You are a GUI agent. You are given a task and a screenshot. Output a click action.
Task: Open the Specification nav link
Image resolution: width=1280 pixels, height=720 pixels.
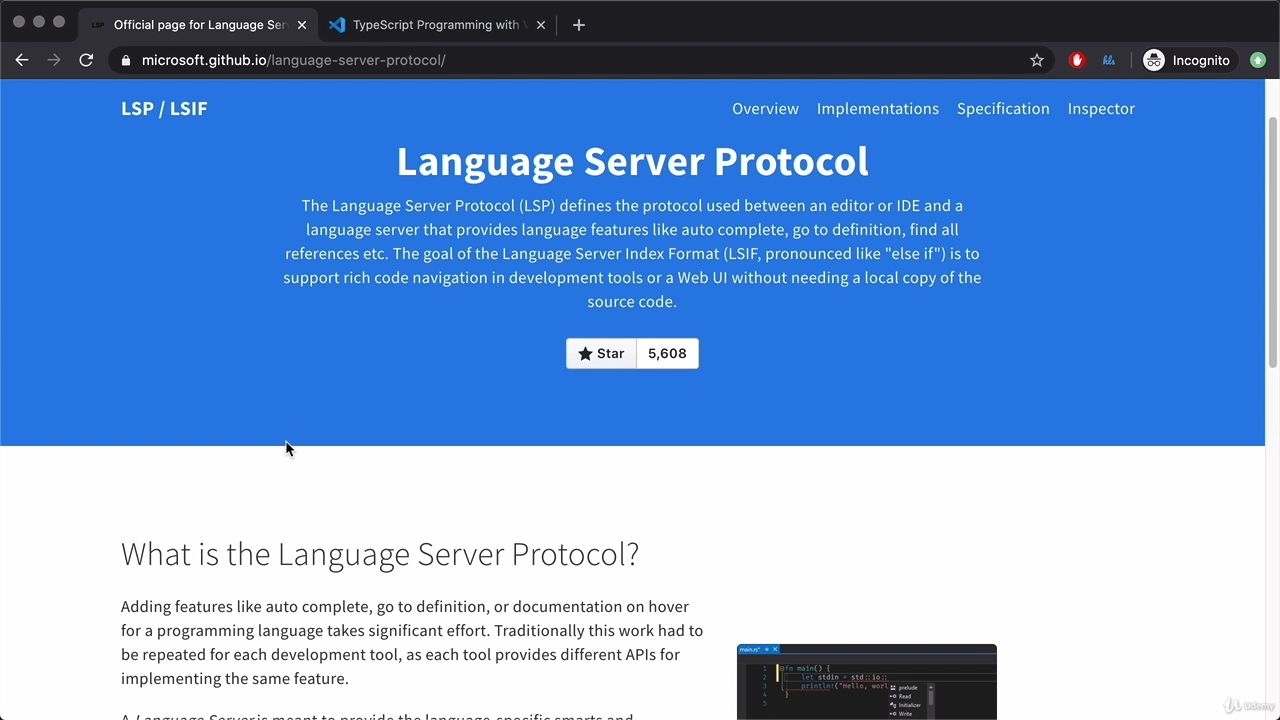click(x=1003, y=108)
